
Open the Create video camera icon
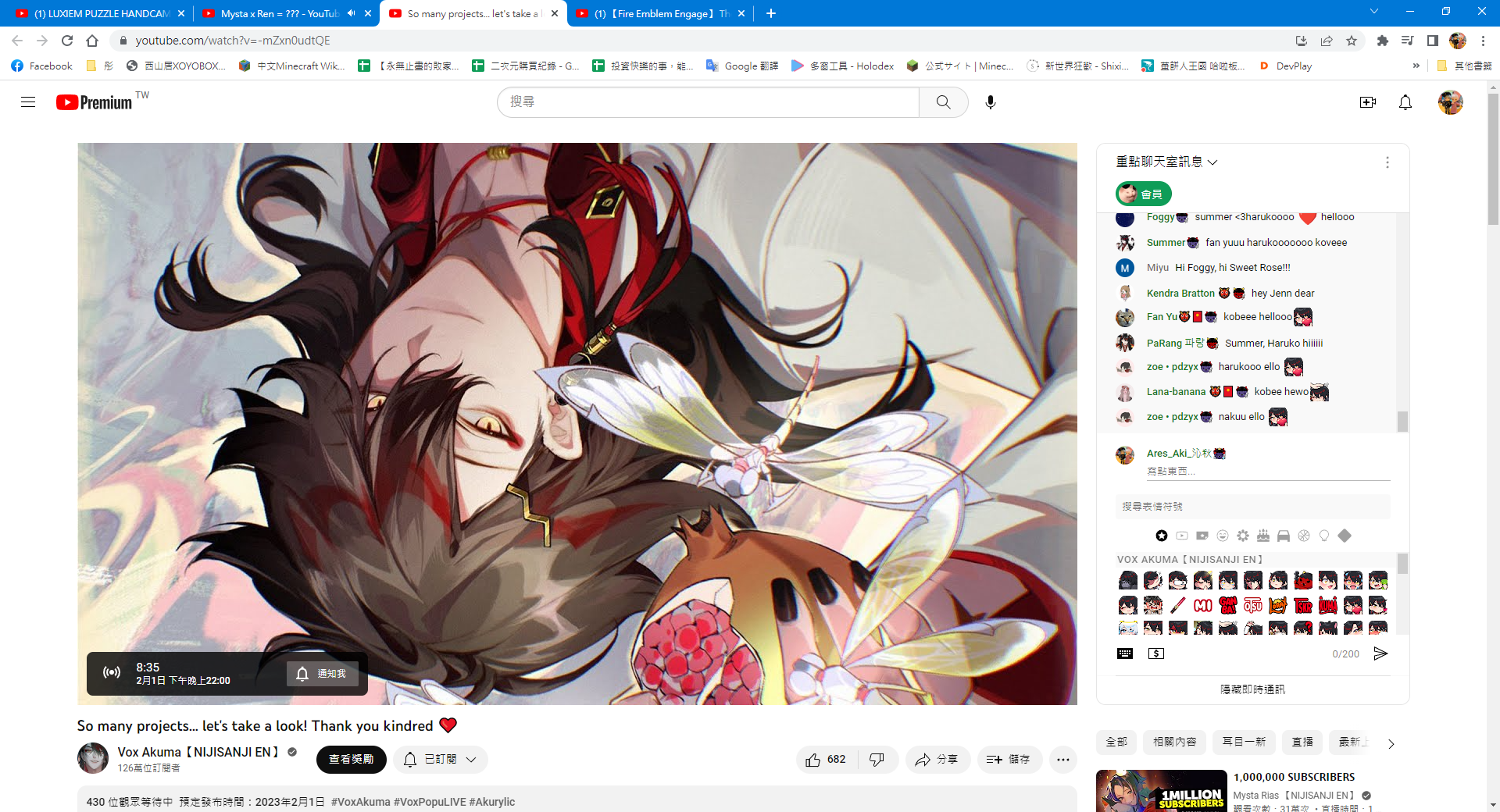coord(1367,102)
